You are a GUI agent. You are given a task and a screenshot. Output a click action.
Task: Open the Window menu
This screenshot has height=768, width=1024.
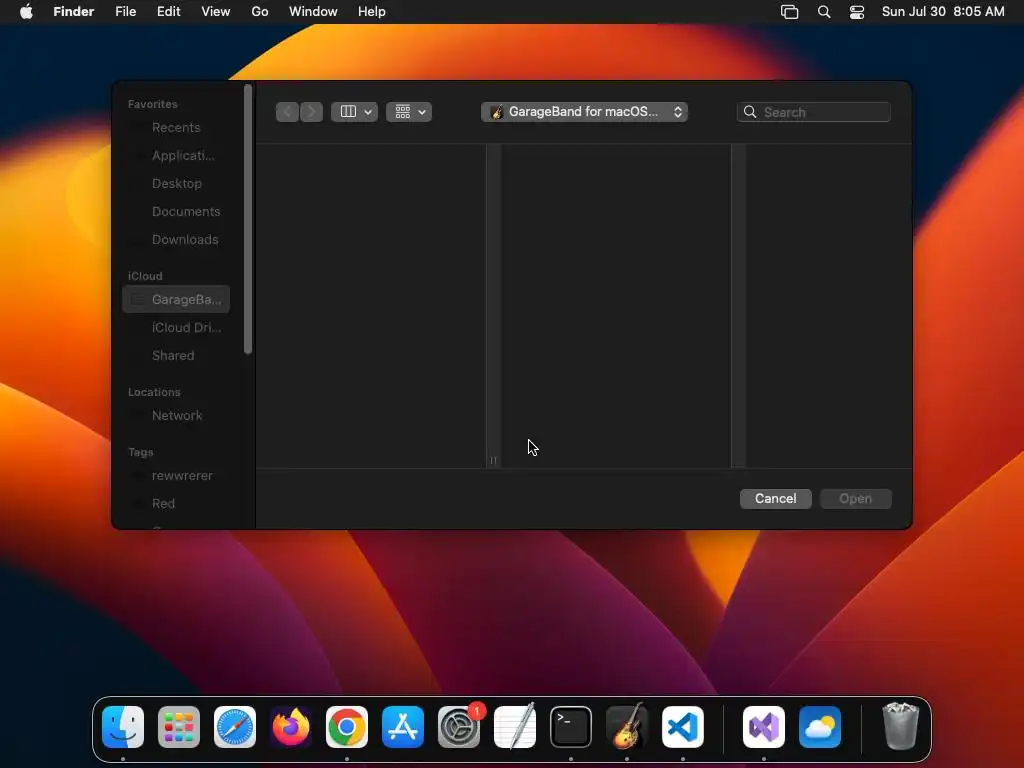click(x=313, y=12)
